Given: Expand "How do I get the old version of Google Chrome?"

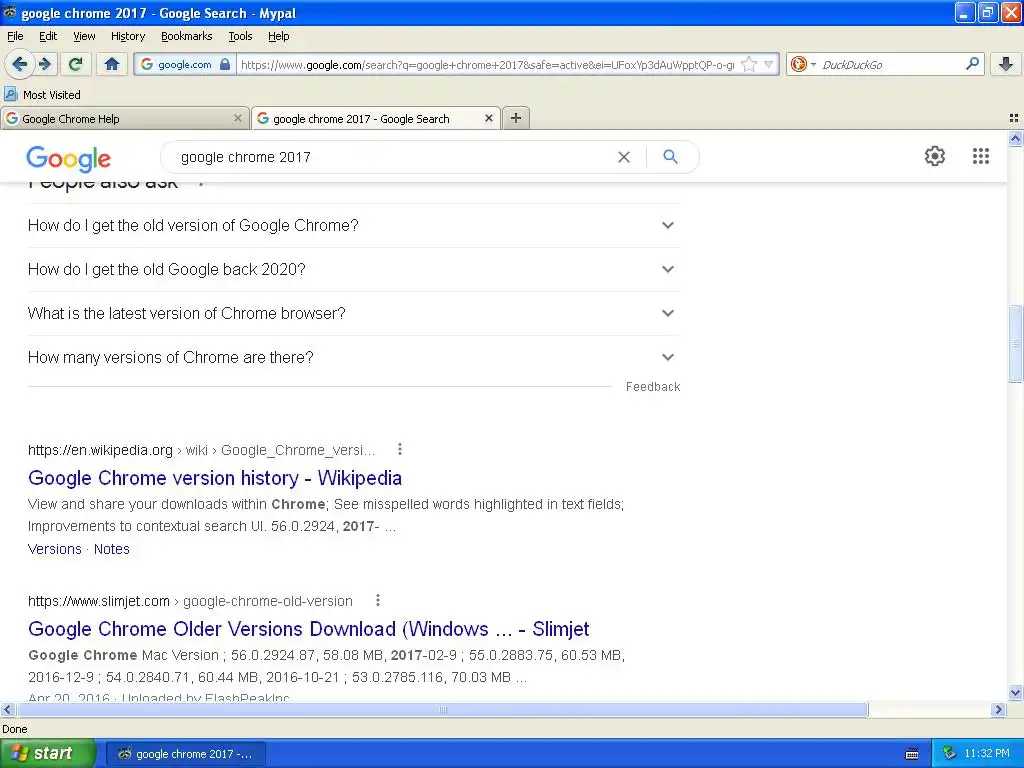Looking at the screenshot, I should (354, 225).
